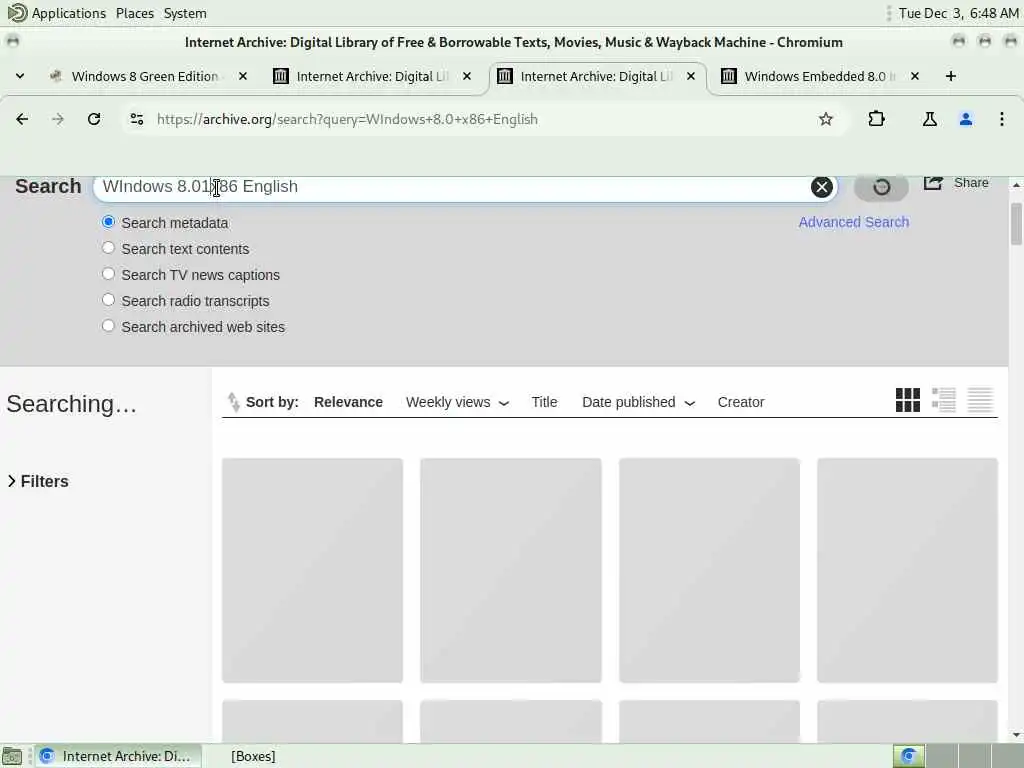Open the Advanced Search link
This screenshot has width=1024, height=768.
854,222
